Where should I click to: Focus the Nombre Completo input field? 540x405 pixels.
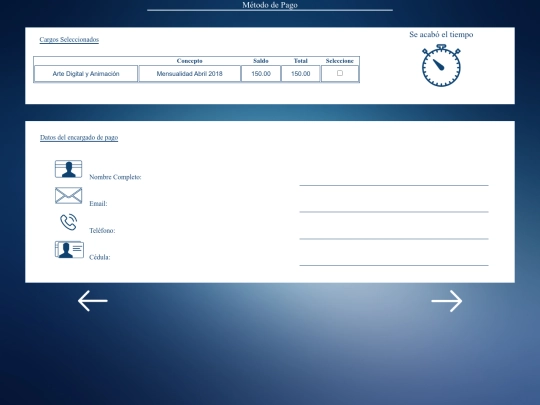click(x=394, y=177)
